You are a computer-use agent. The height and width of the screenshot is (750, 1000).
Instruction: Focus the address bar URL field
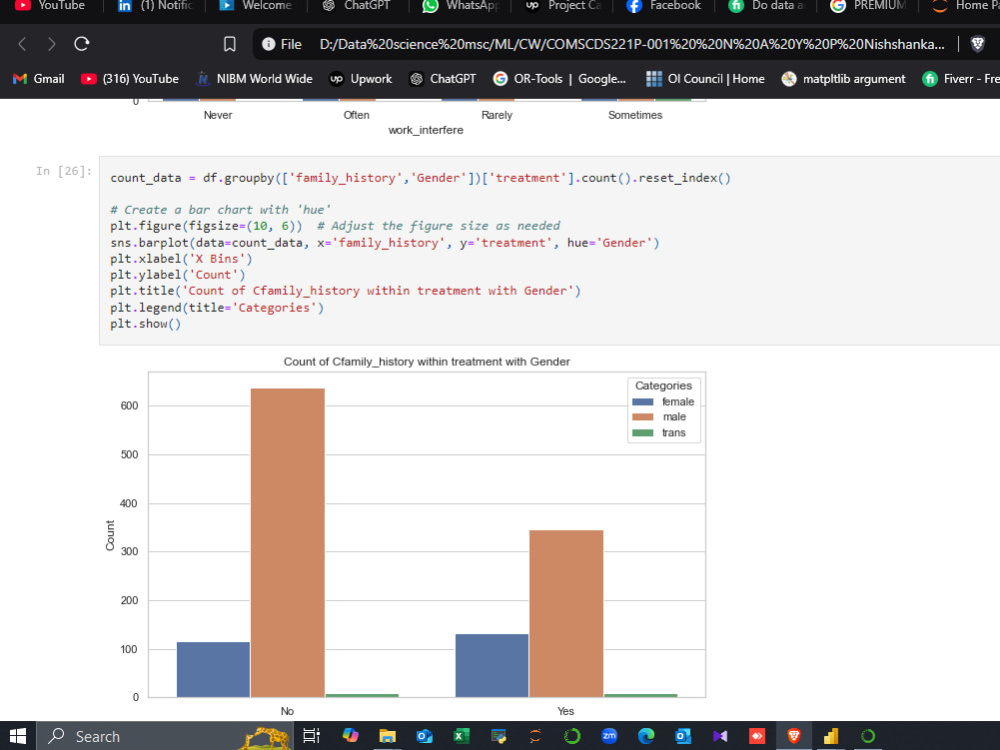pyautogui.click(x=631, y=44)
